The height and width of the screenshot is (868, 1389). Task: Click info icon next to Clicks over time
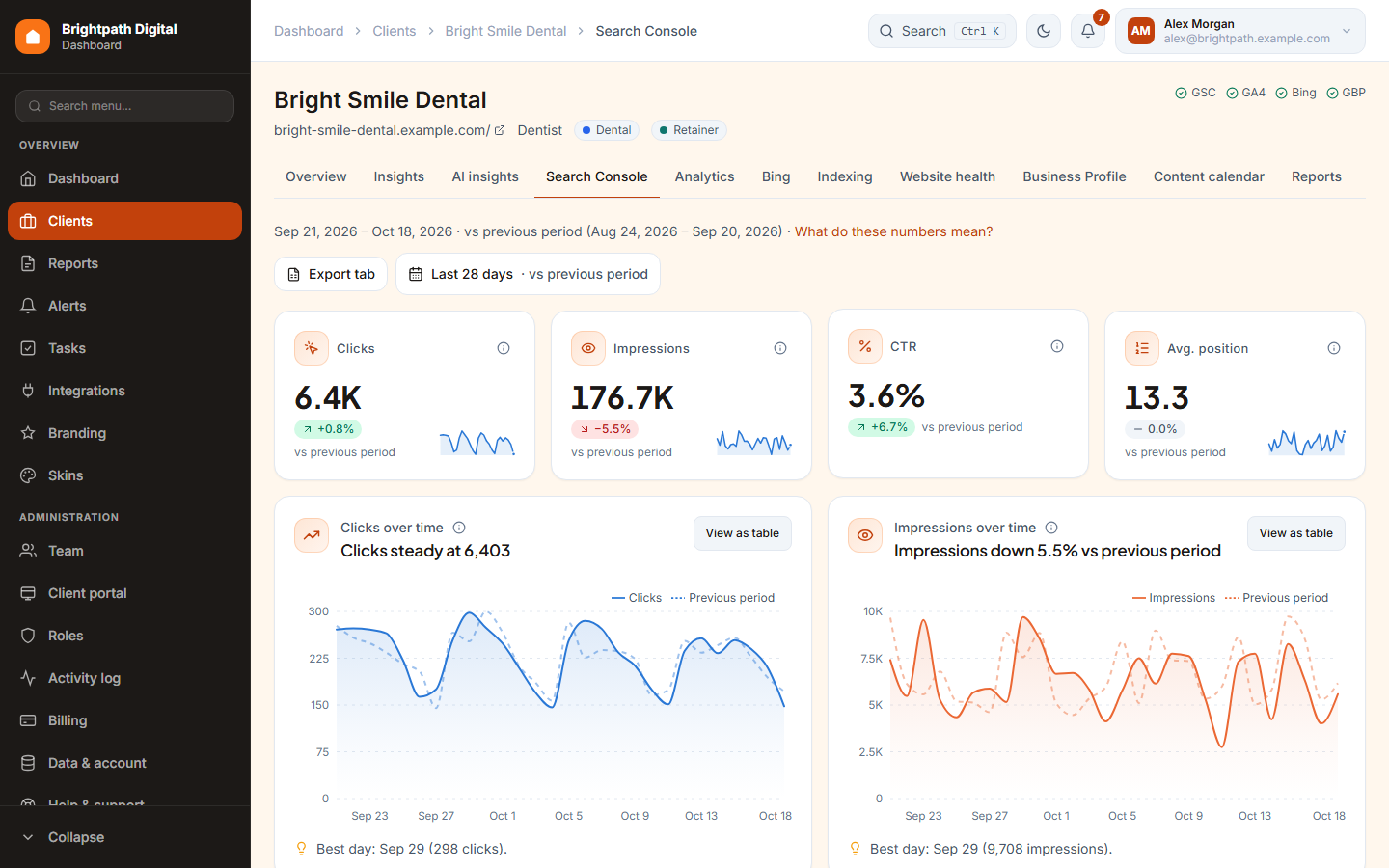[459, 528]
